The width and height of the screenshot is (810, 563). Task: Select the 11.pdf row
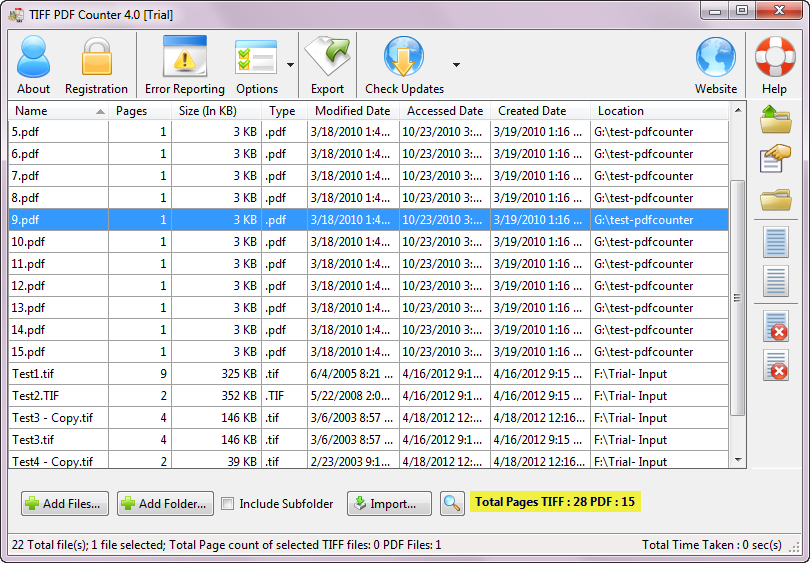368,264
